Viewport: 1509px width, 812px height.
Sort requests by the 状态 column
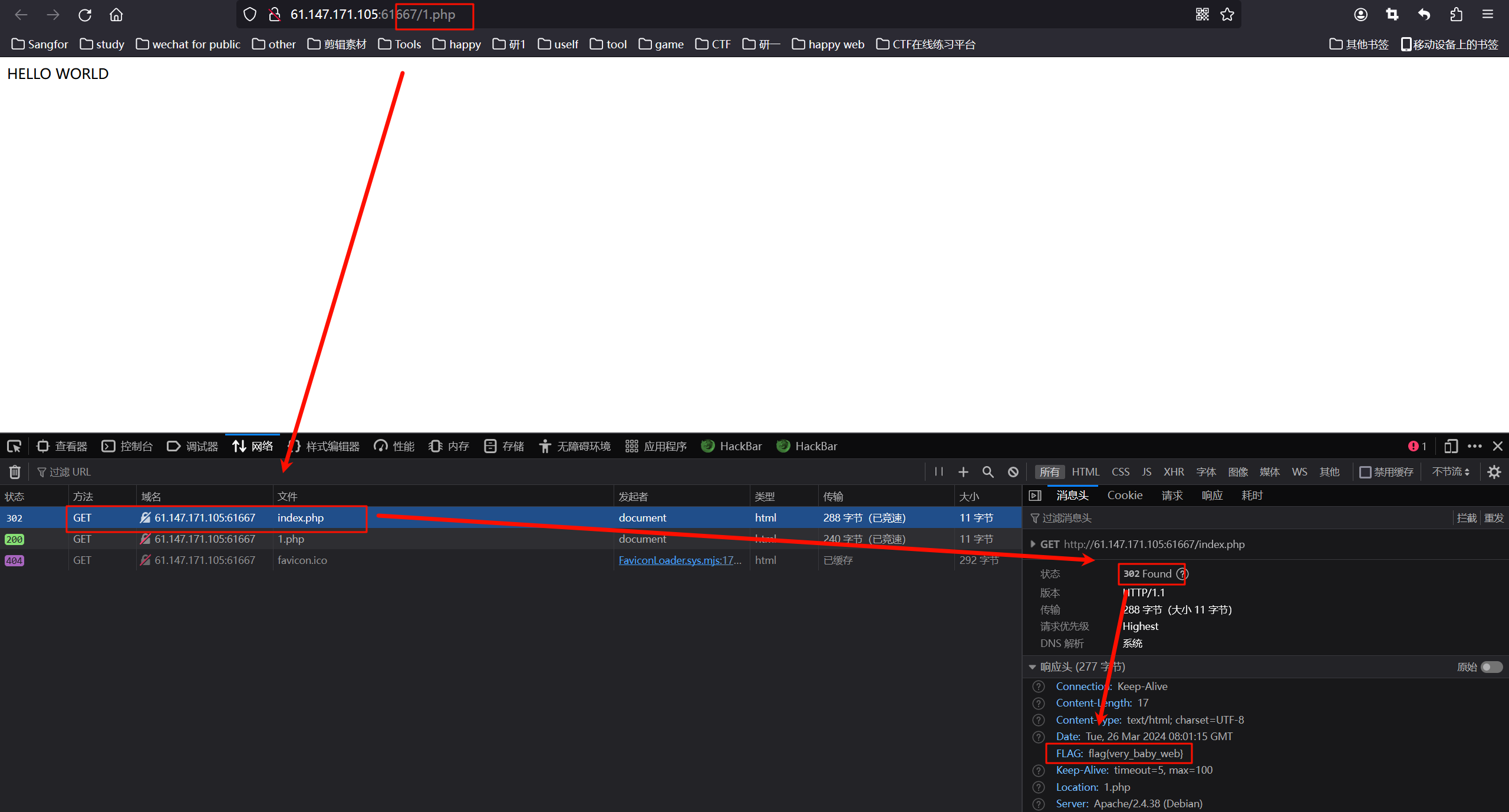click(x=34, y=497)
